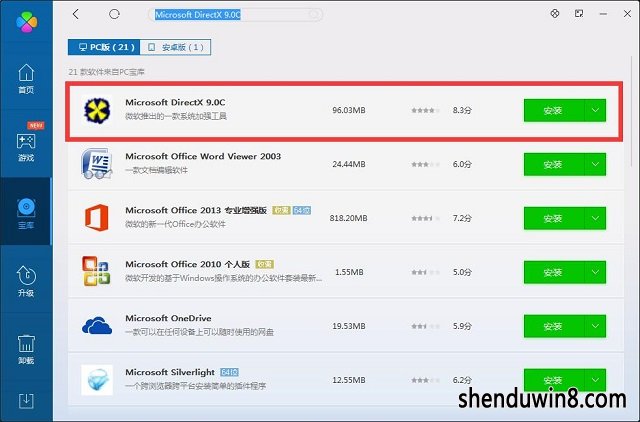Click the star rating for Microsoft OneDrive
Image resolution: width=640 pixels, height=422 pixels.
pos(425,326)
